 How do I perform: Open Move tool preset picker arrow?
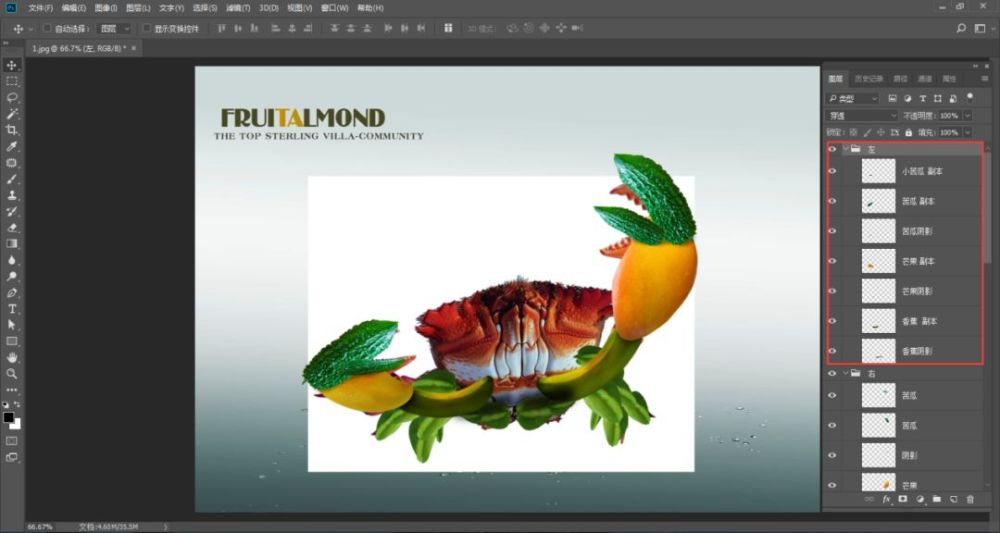coord(31,29)
